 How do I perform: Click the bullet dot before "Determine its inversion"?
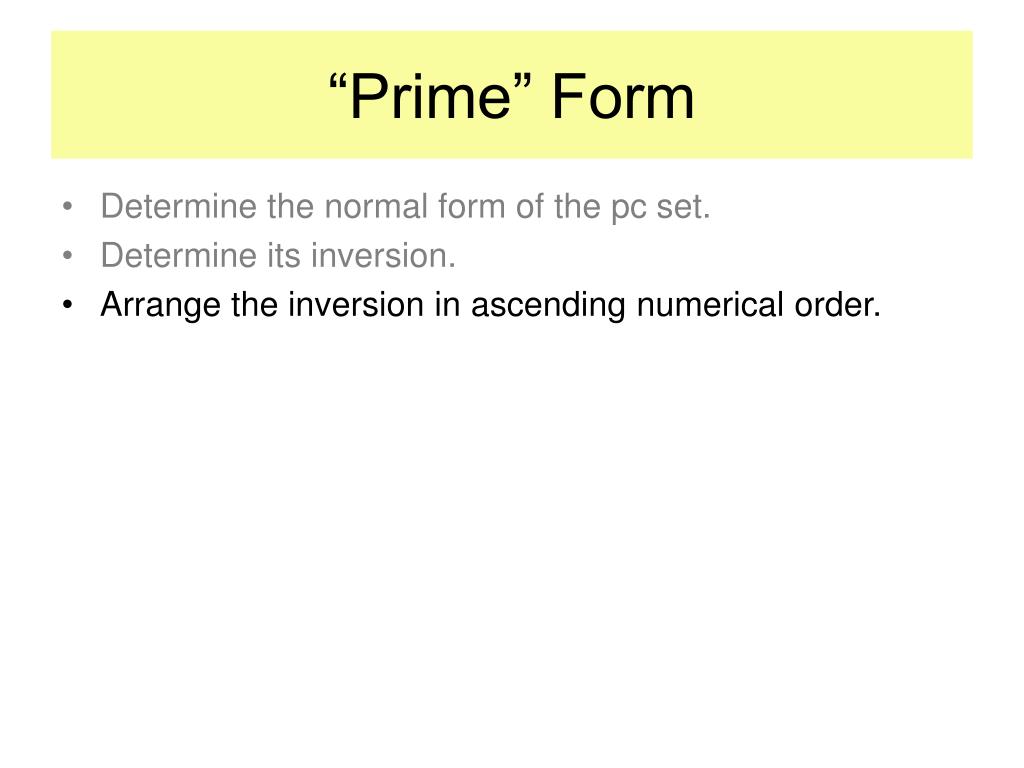tap(67, 256)
